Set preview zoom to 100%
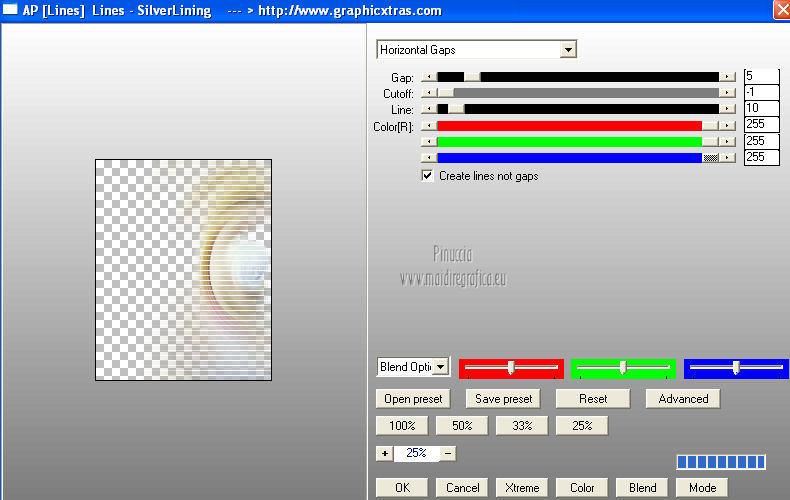 pyautogui.click(x=402, y=425)
